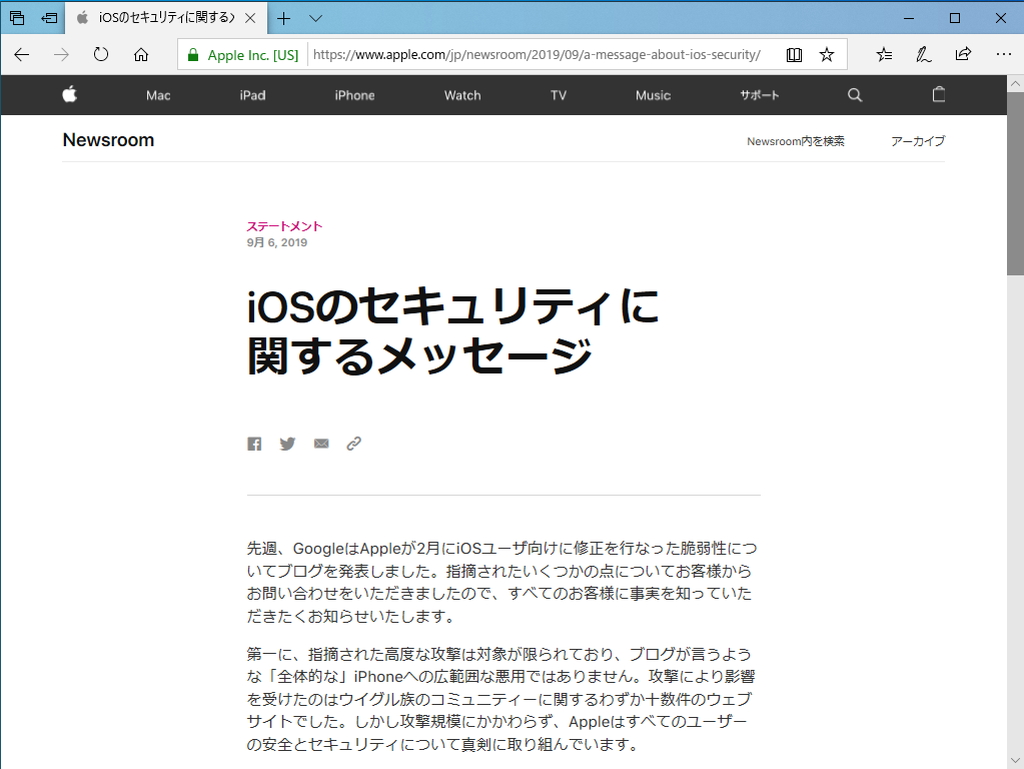Image resolution: width=1024 pixels, height=769 pixels.
Task: Copy the article link using the link icon
Action: point(354,443)
